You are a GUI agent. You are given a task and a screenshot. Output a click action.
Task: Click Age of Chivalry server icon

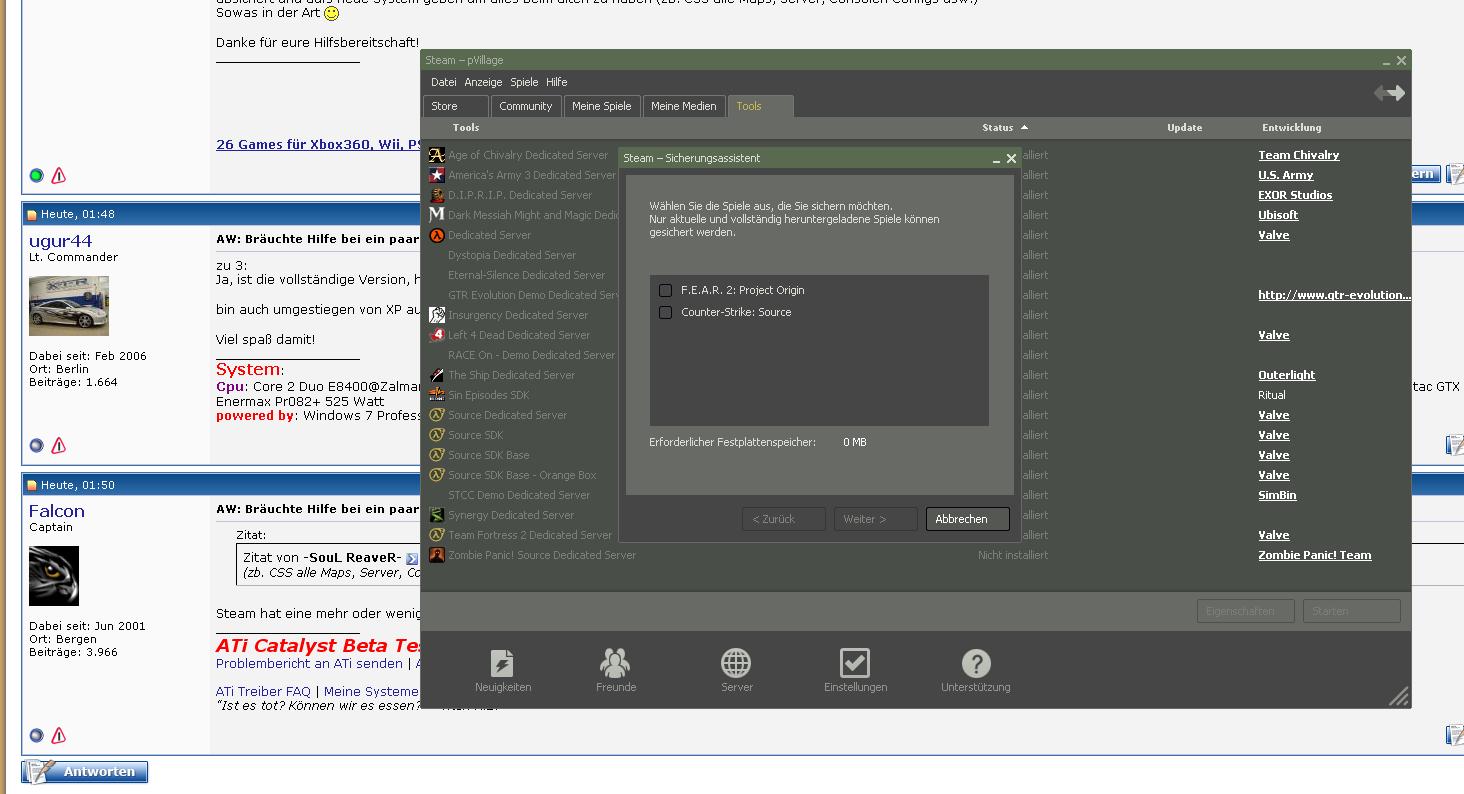click(x=437, y=155)
